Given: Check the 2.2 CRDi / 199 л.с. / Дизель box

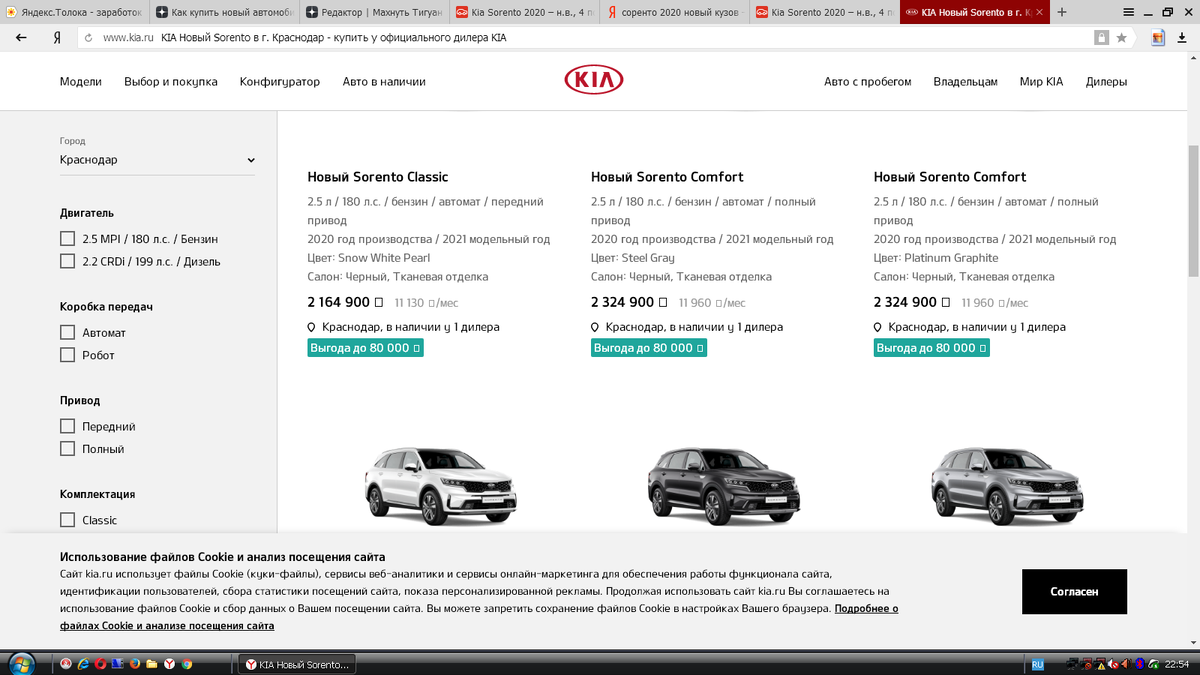Looking at the screenshot, I should [67, 261].
